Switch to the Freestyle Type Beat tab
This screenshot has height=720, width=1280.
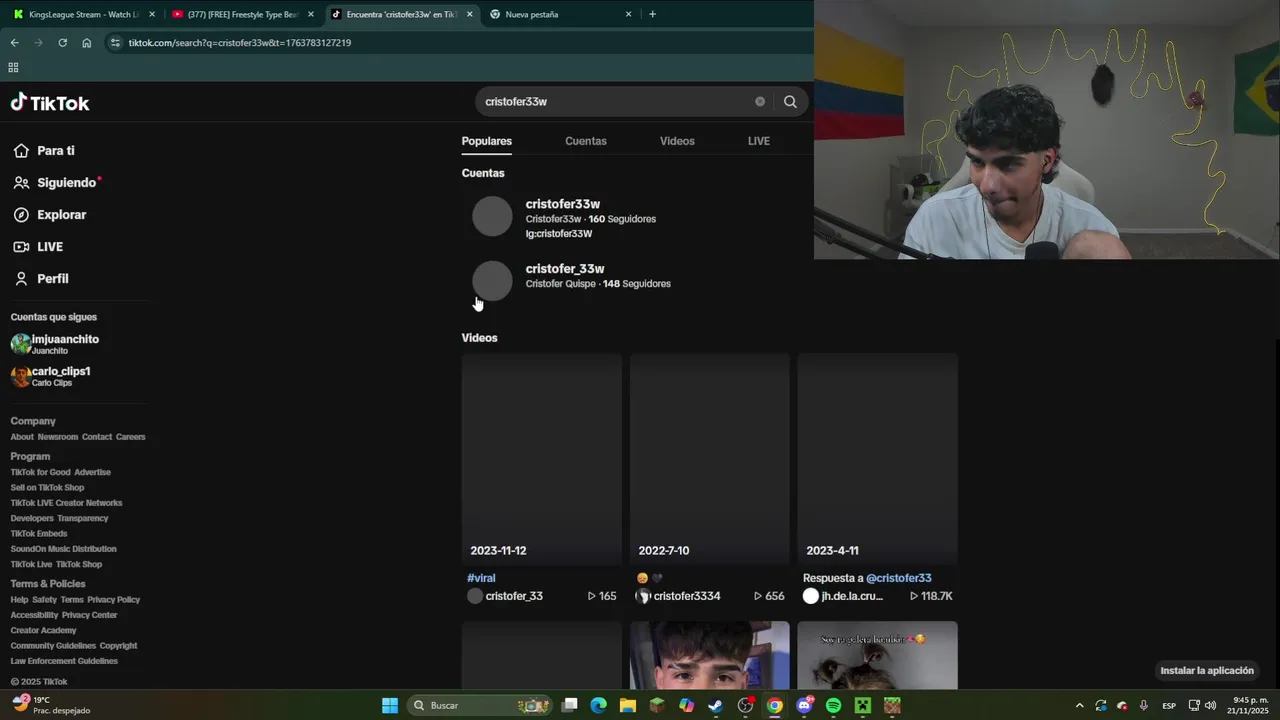242,14
